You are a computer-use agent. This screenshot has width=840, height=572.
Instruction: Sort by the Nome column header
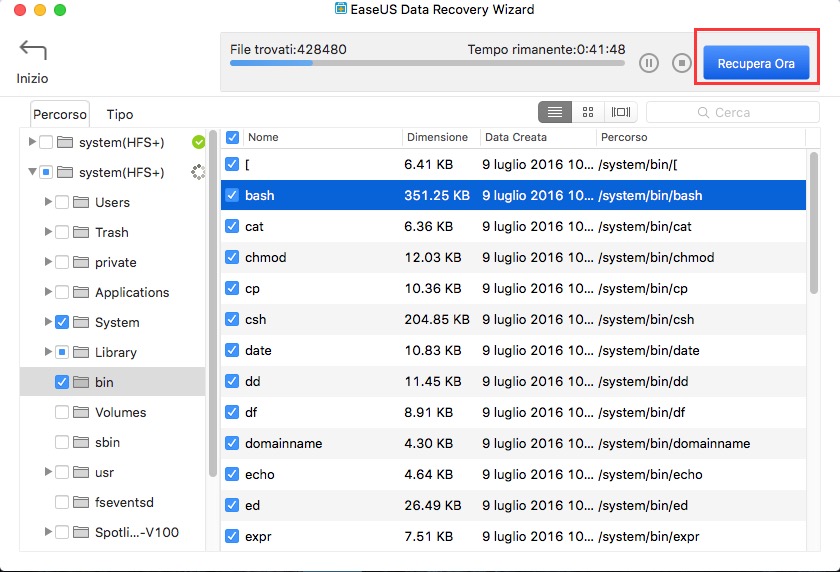tap(323, 138)
